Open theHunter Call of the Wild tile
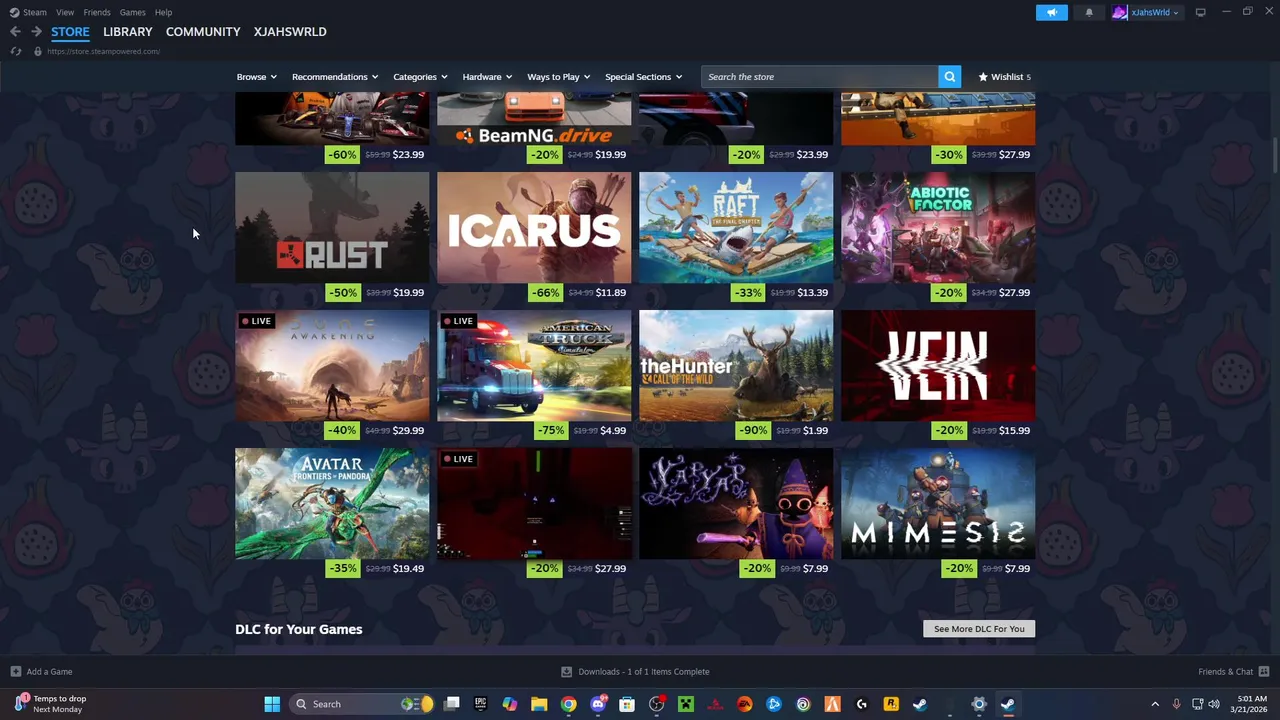Screen dimensions: 1280x720 click(736, 365)
